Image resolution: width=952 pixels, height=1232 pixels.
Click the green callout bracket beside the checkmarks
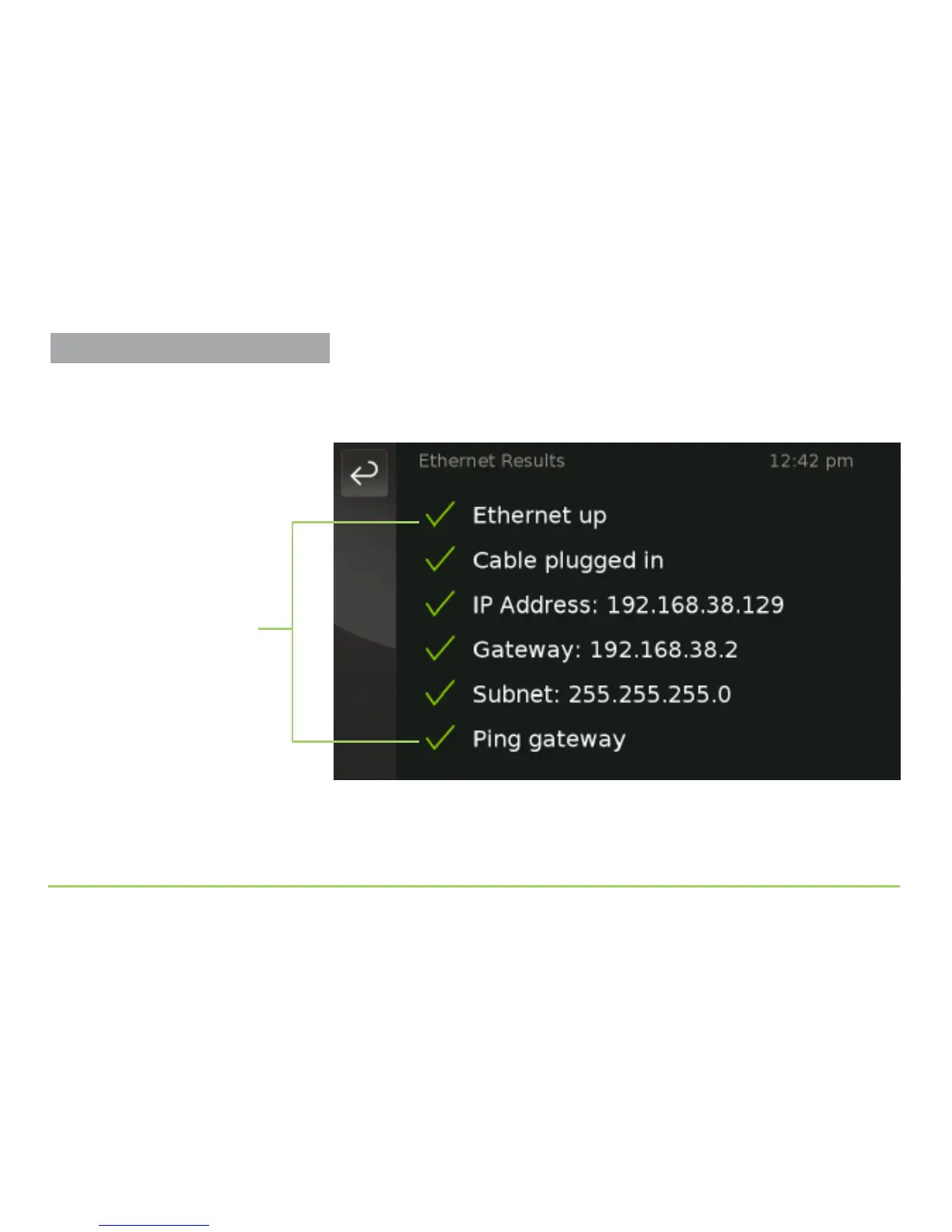292,628
